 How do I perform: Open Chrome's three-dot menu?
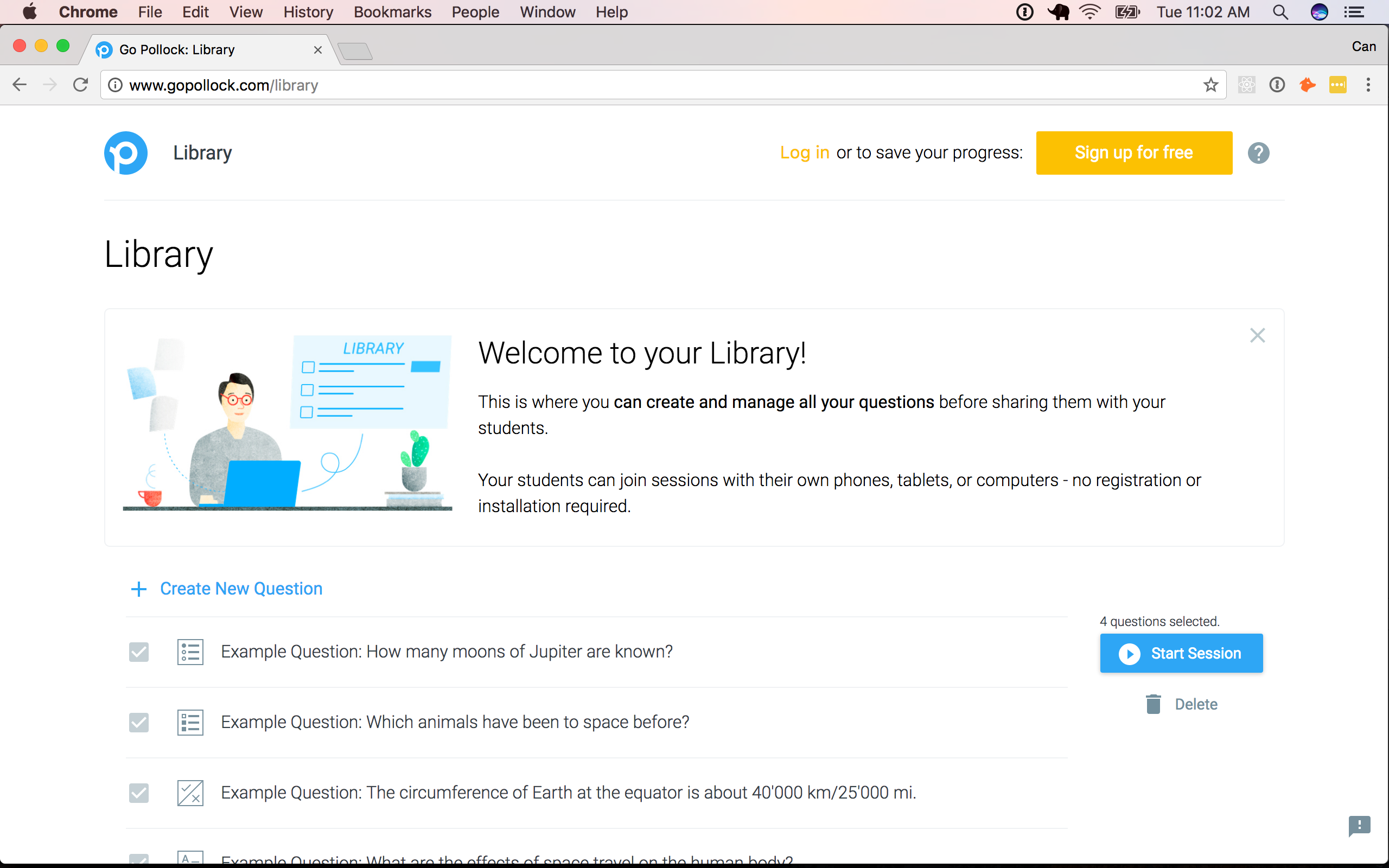tap(1368, 85)
